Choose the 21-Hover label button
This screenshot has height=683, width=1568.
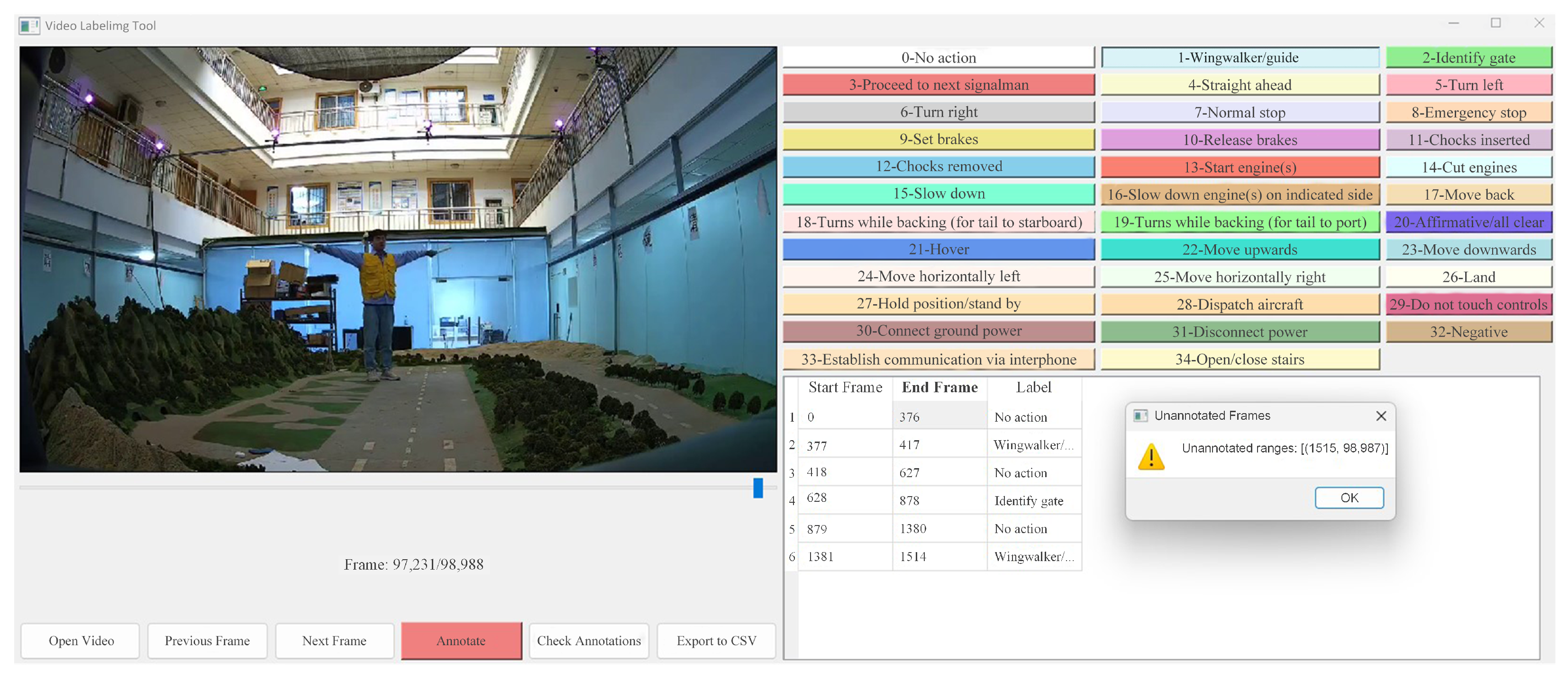click(x=938, y=249)
